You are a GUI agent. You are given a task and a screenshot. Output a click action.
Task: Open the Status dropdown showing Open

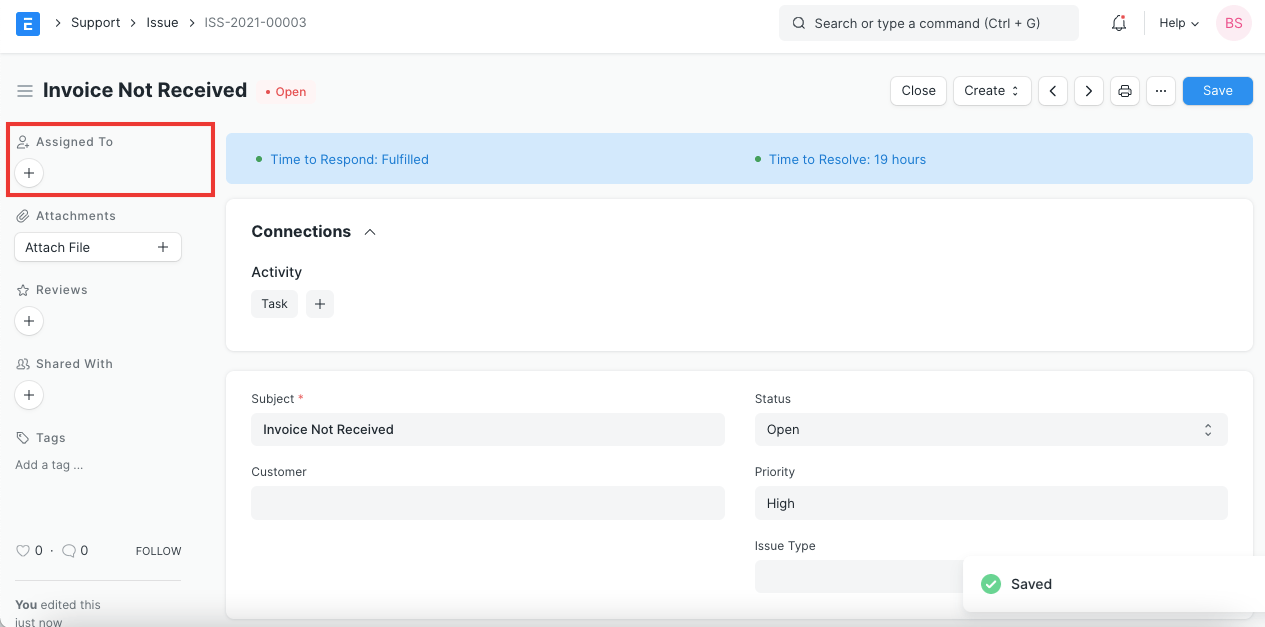[990, 429]
